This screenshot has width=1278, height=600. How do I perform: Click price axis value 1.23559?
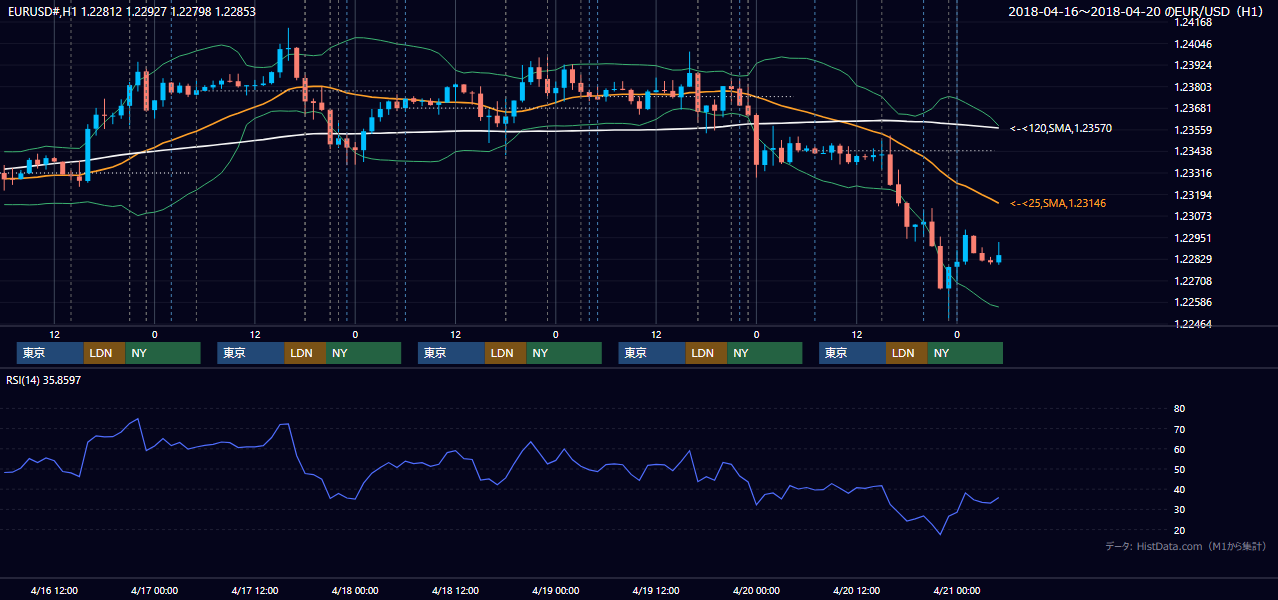1193,130
